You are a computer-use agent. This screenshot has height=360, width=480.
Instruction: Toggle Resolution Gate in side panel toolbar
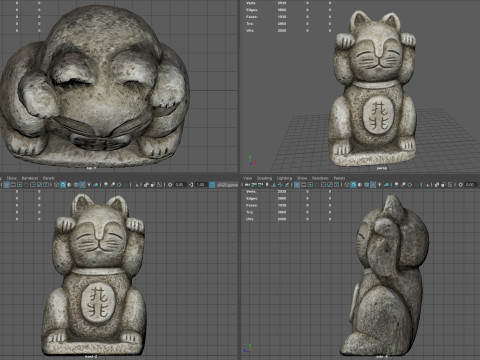[x=310, y=184]
